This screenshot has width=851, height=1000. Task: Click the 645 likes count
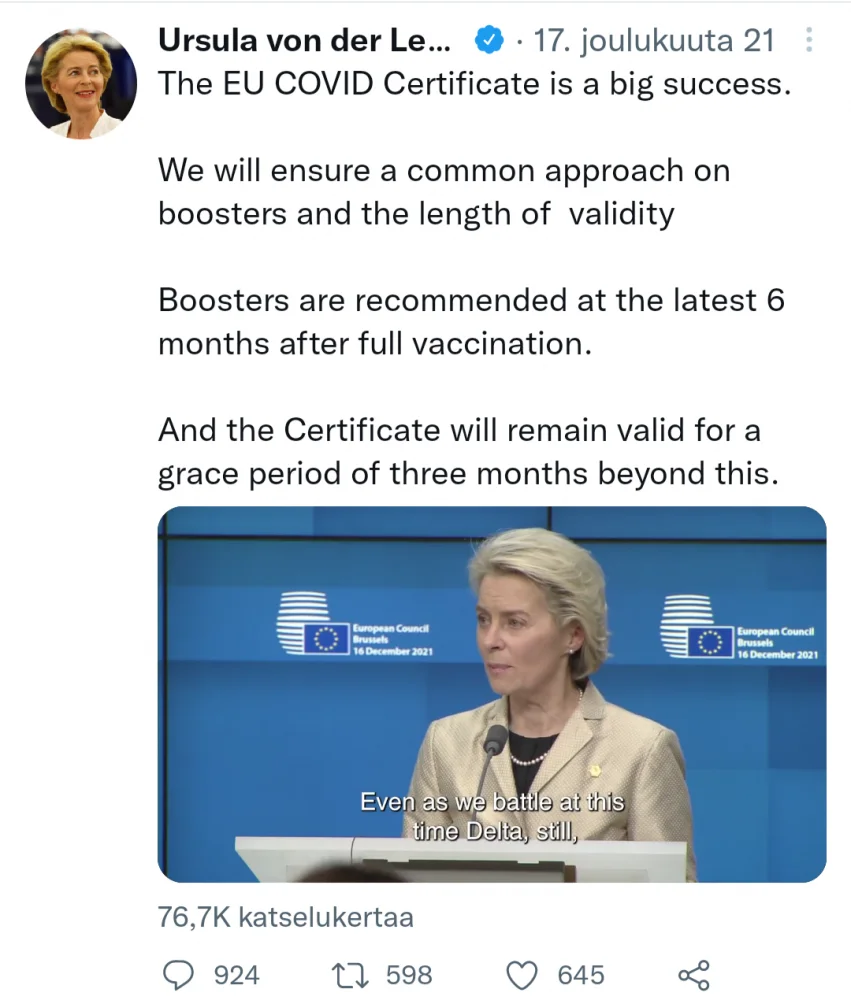coord(581,975)
